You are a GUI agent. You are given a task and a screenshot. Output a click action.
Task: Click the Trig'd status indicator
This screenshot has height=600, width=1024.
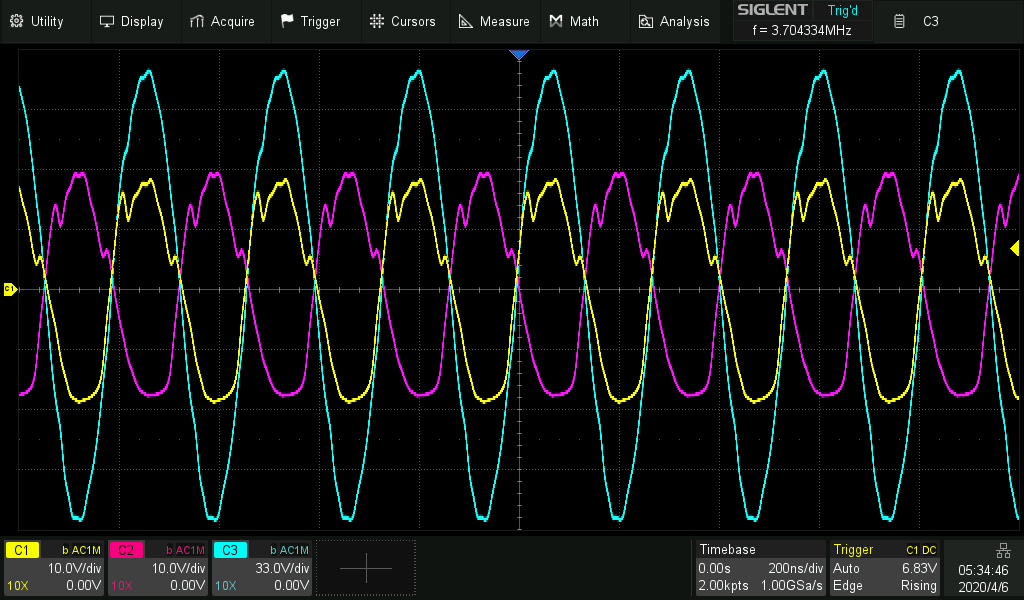click(x=842, y=10)
